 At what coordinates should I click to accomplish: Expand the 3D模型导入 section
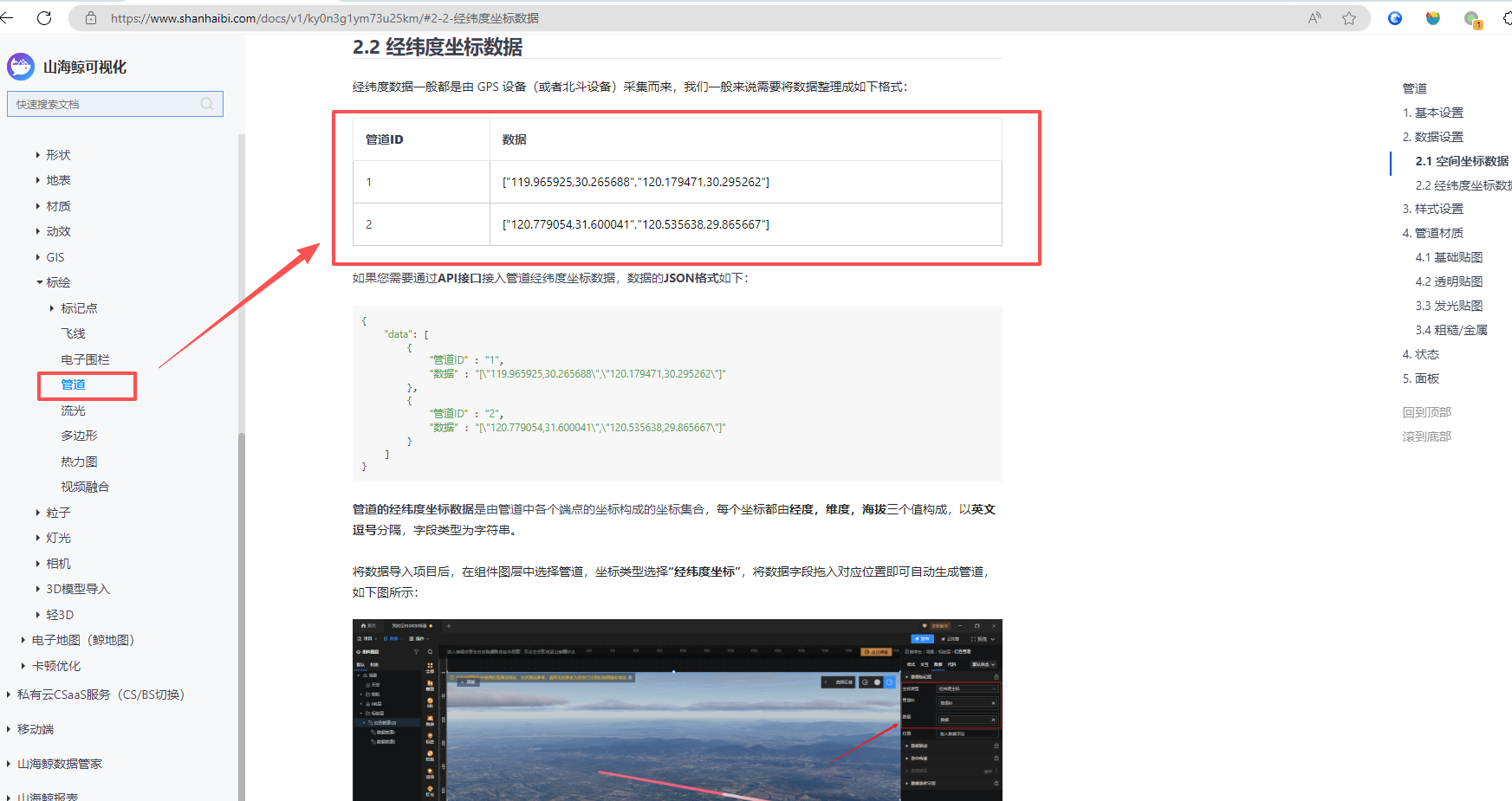point(38,589)
